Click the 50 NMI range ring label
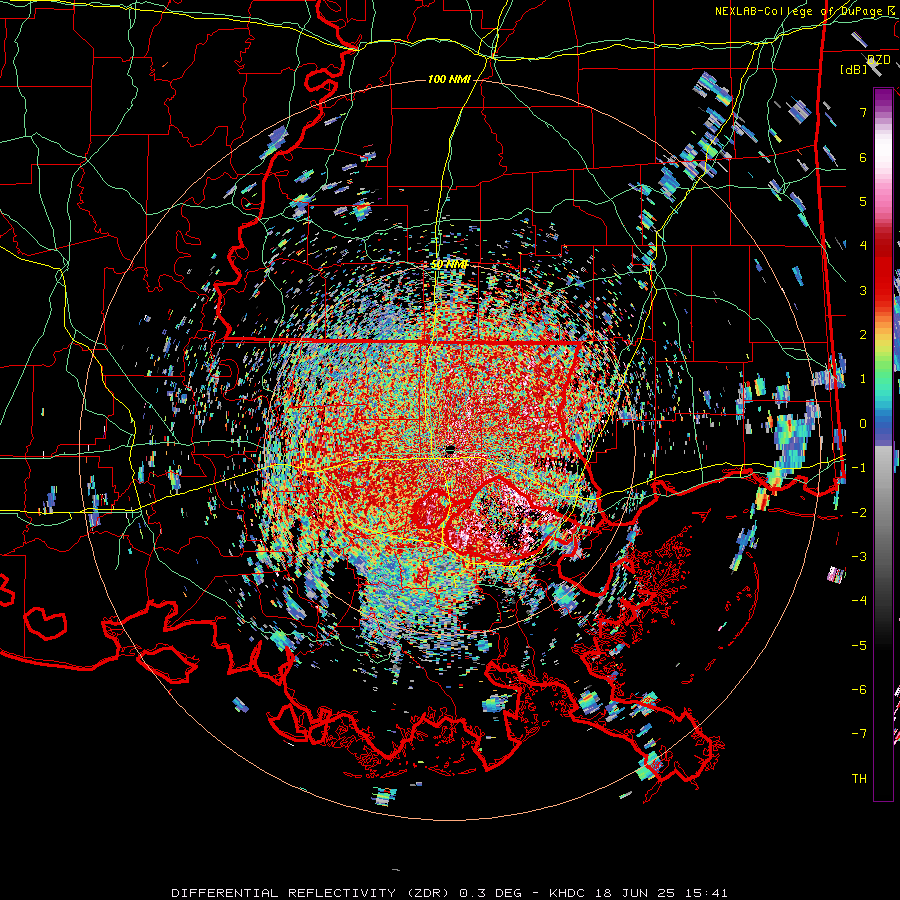The image size is (900, 900). [x=449, y=265]
